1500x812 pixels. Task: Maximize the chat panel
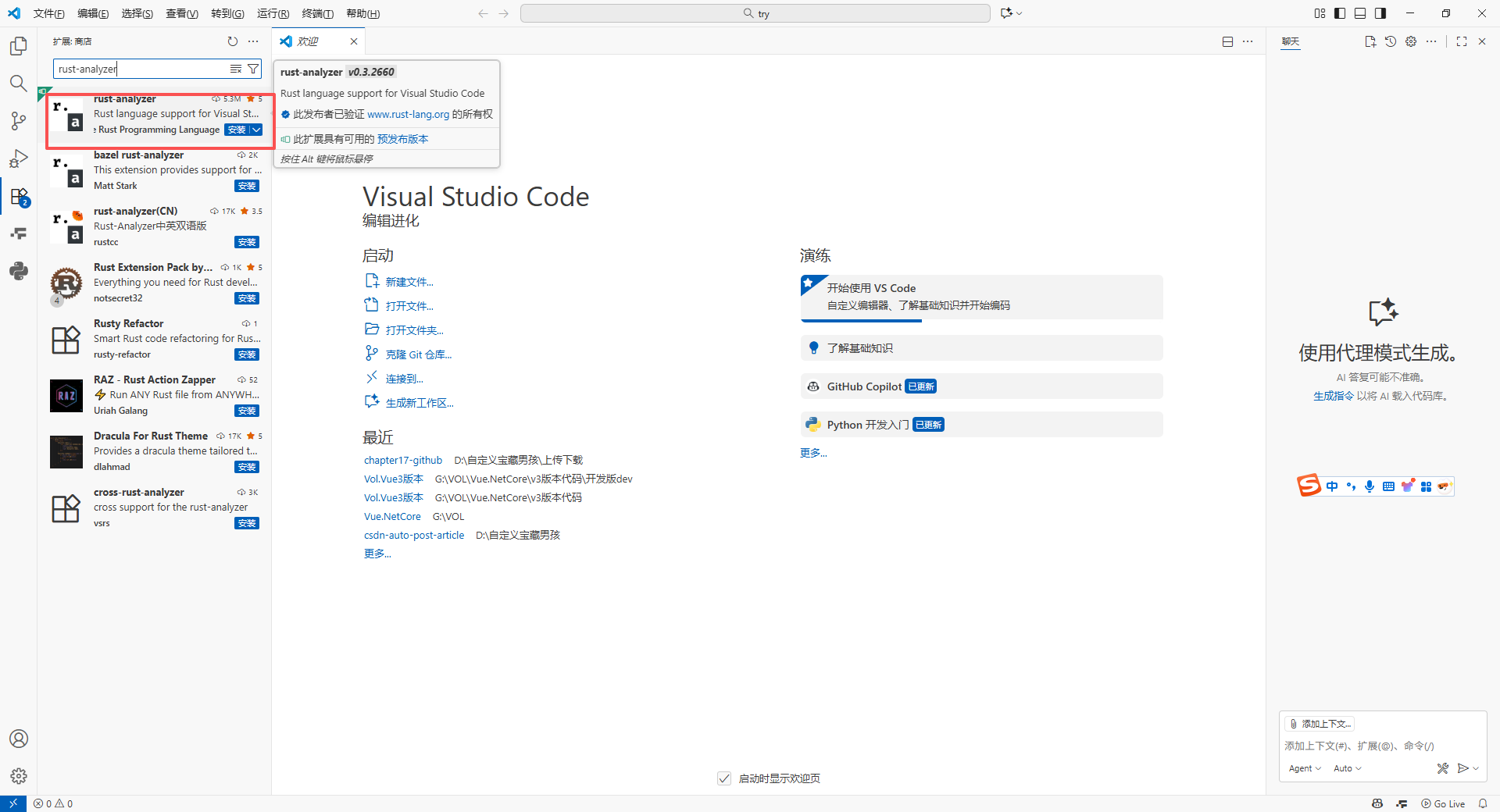pos(1462,41)
